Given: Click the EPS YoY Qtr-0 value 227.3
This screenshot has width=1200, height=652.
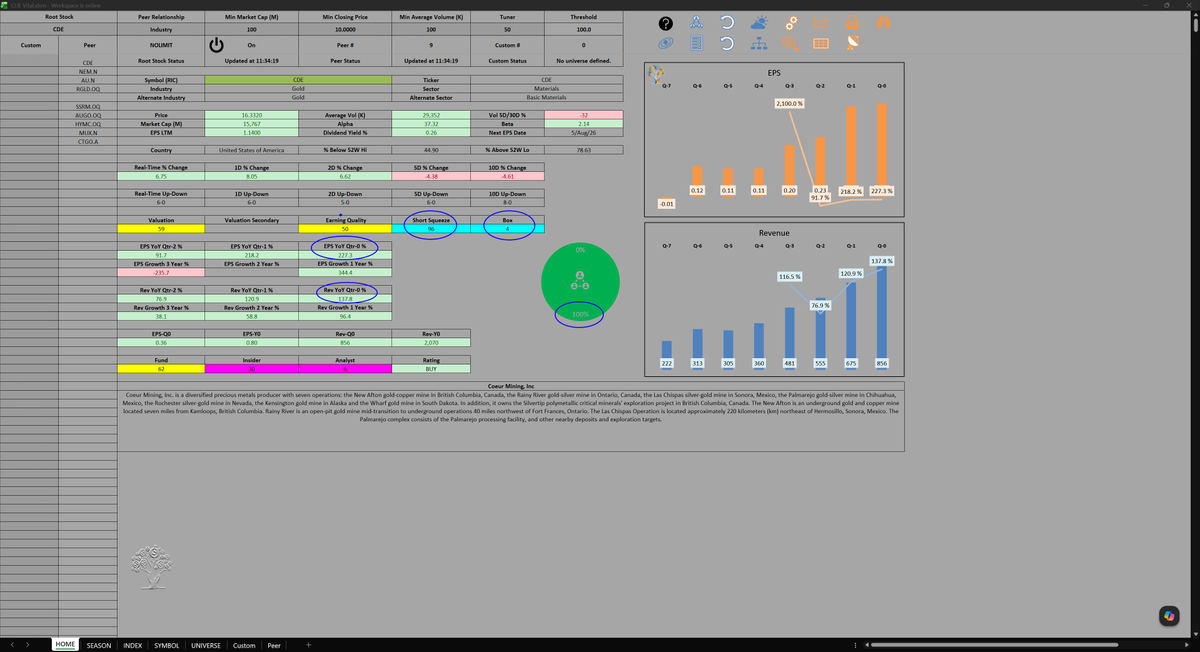Looking at the screenshot, I should 345,255.
